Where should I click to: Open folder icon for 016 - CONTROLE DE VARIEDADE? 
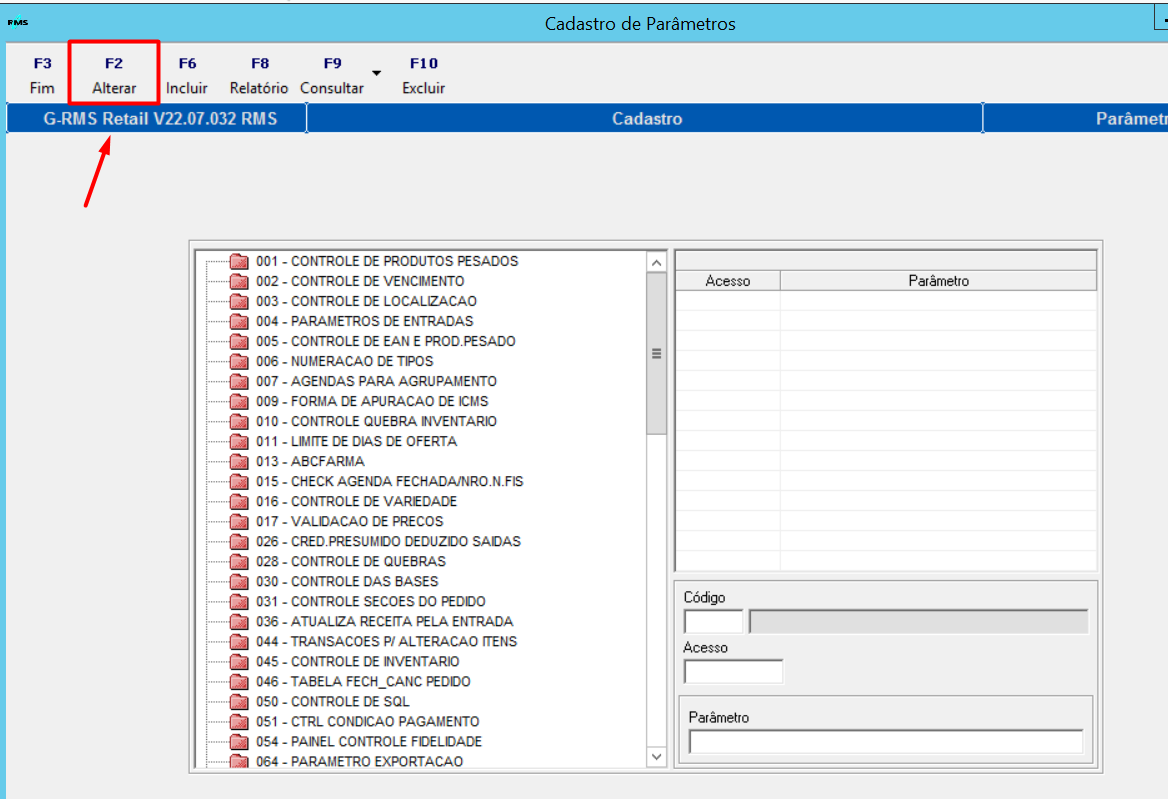point(239,502)
